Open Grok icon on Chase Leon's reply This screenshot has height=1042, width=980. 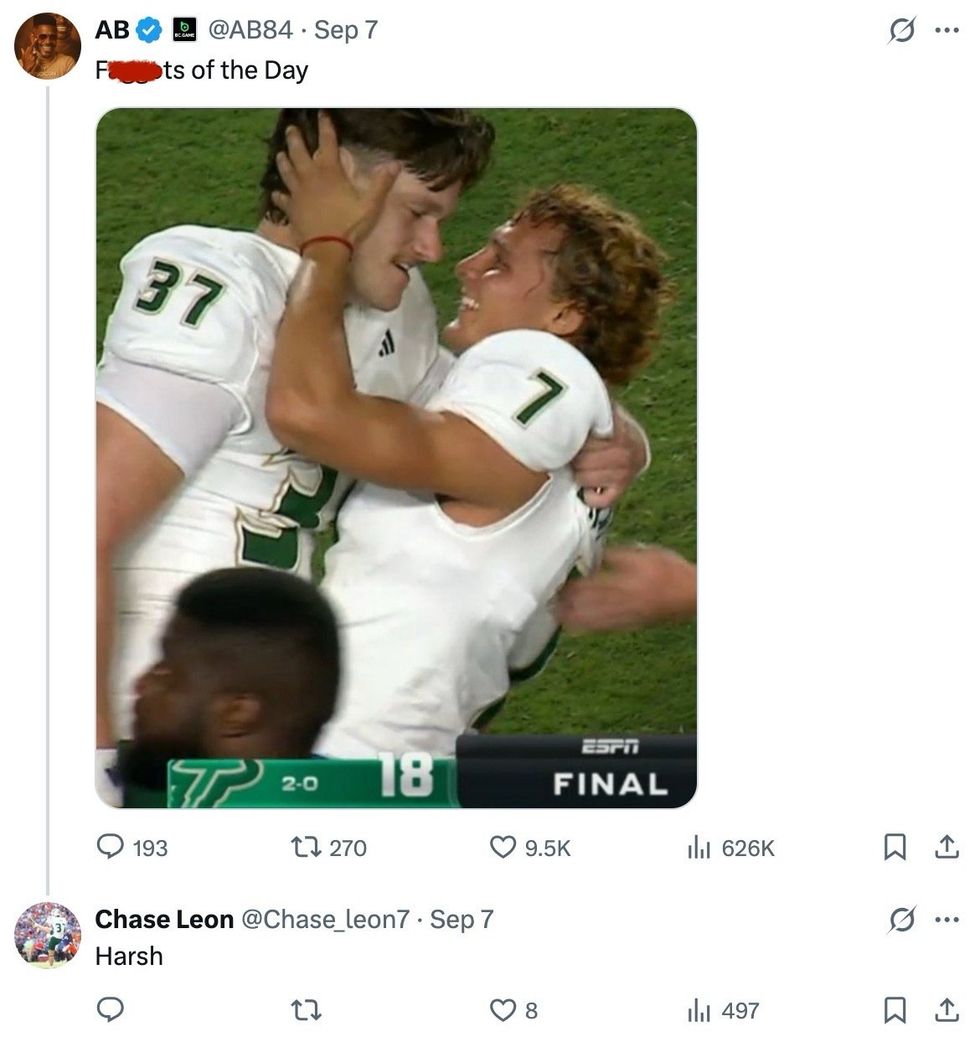click(903, 920)
